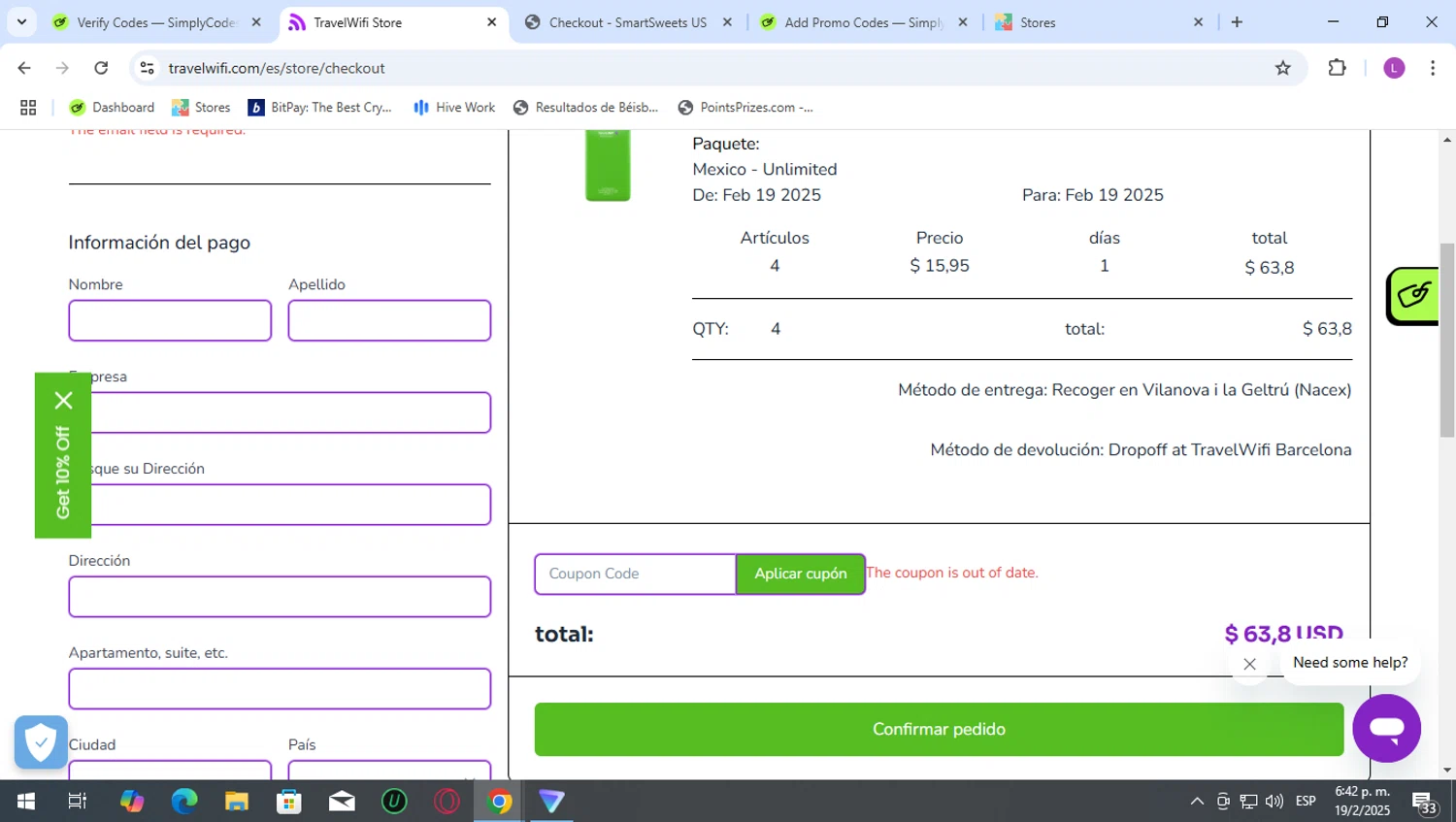This screenshot has height=822, width=1456.
Task: Open the tab search dropdown arrow
Action: click(21, 21)
